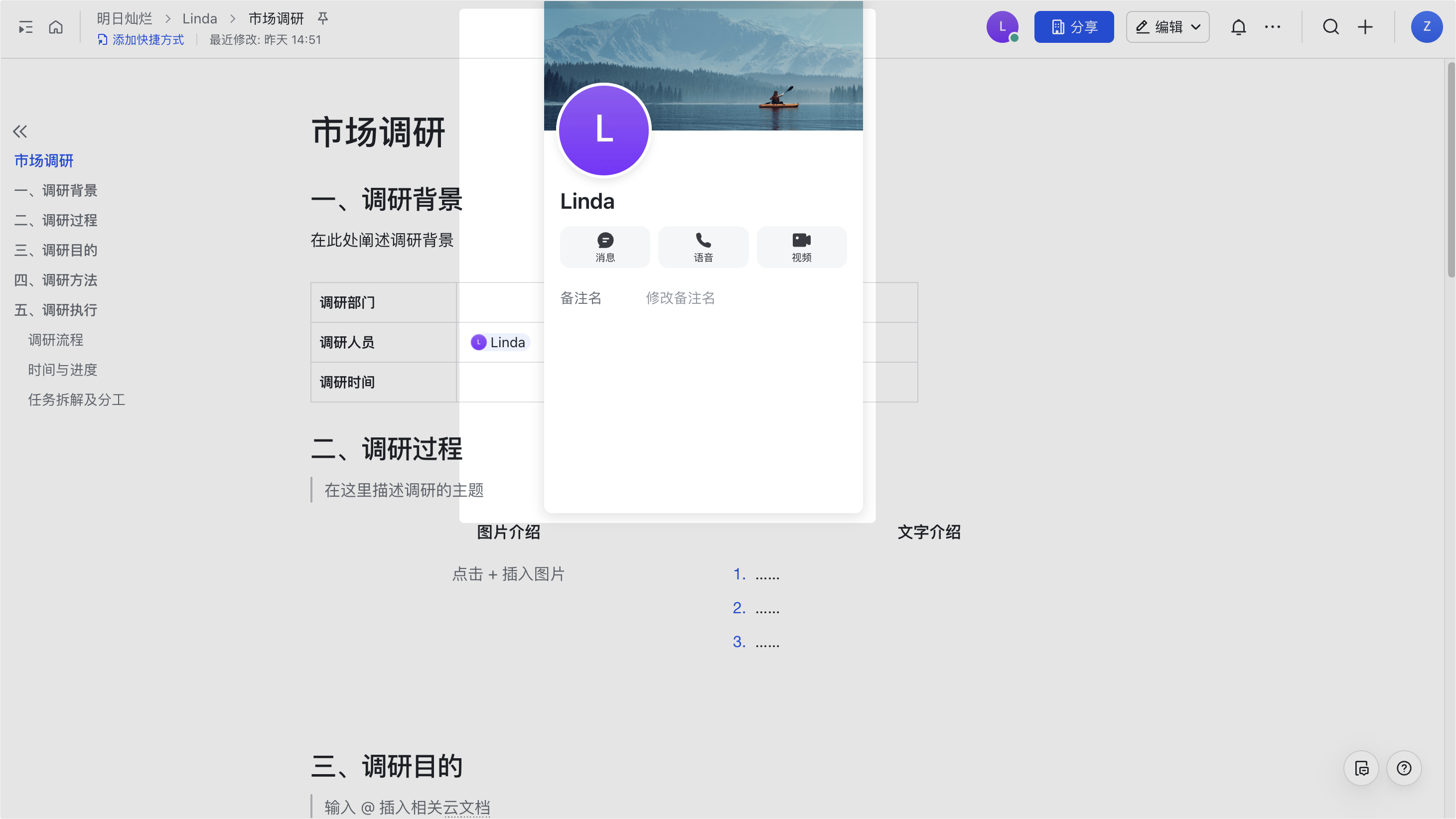Jump to 二、调研过程 in outline
1456x819 pixels.
click(56, 220)
